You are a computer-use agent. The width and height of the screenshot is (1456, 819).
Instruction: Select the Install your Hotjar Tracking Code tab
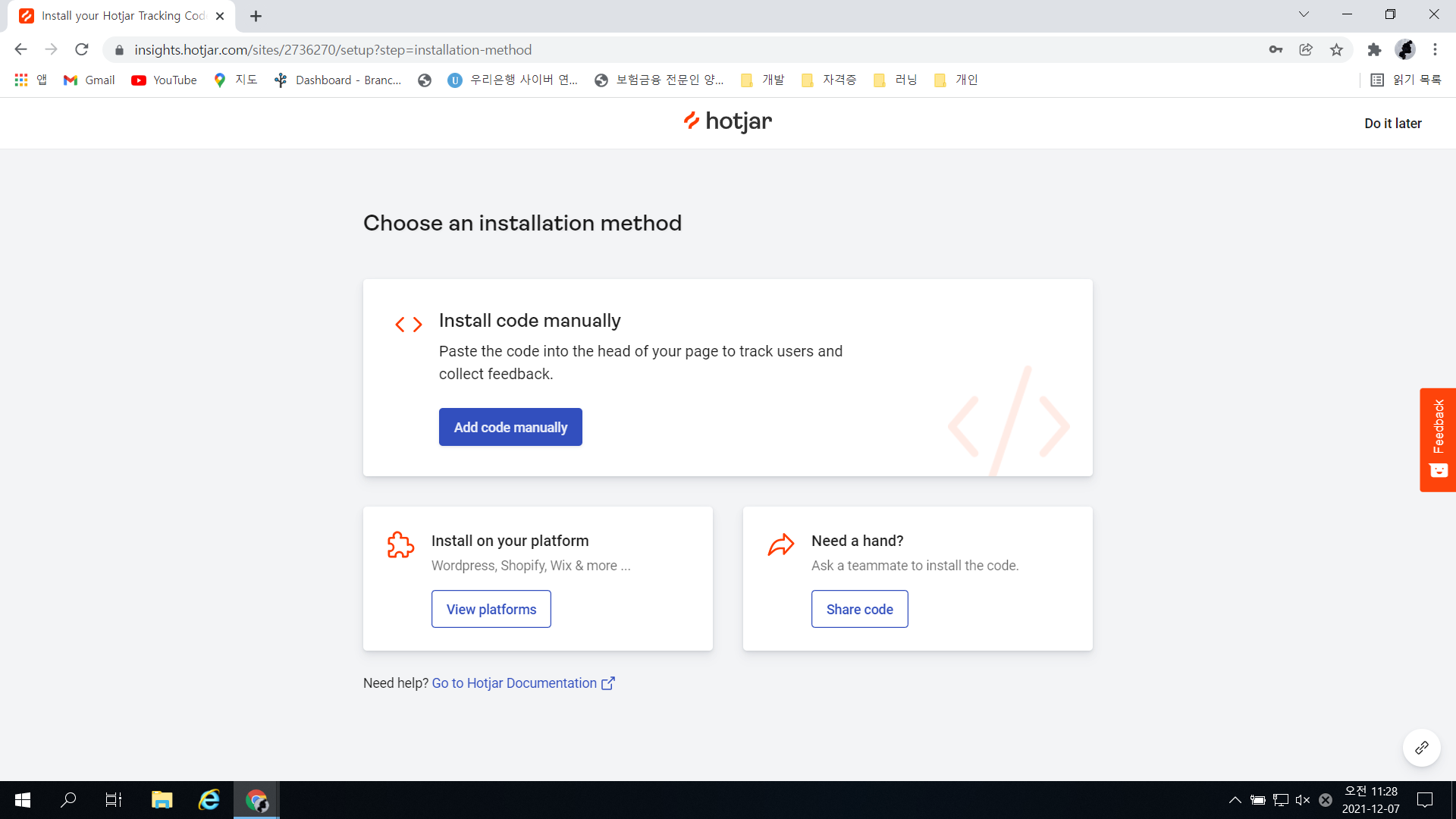tap(121, 16)
